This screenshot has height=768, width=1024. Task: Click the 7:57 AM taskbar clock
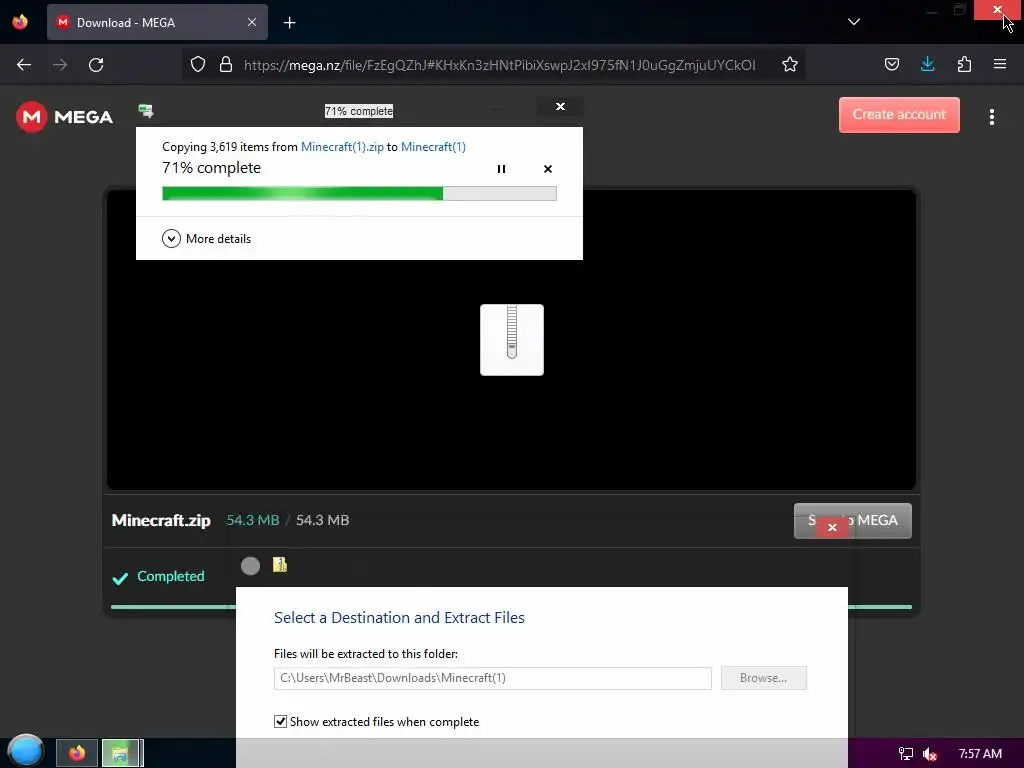click(980, 754)
